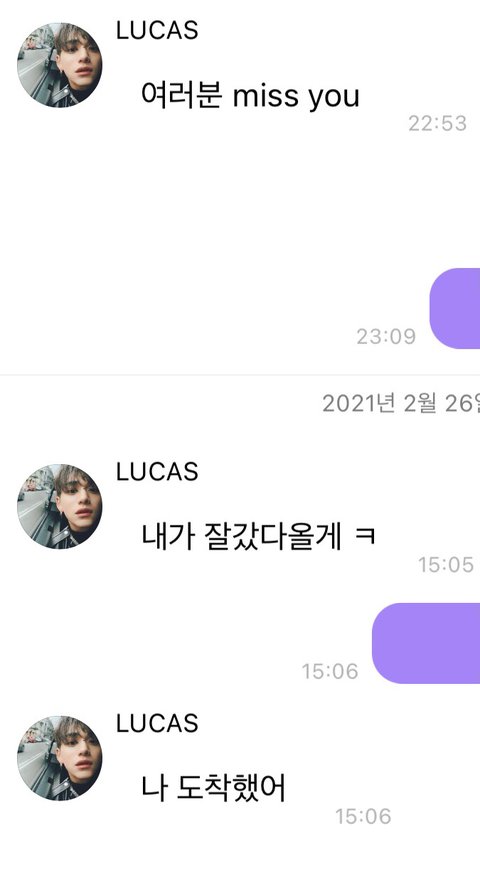Click the 15:05 timestamp
The height and width of the screenshot is (873, 480).
(446, 565)
